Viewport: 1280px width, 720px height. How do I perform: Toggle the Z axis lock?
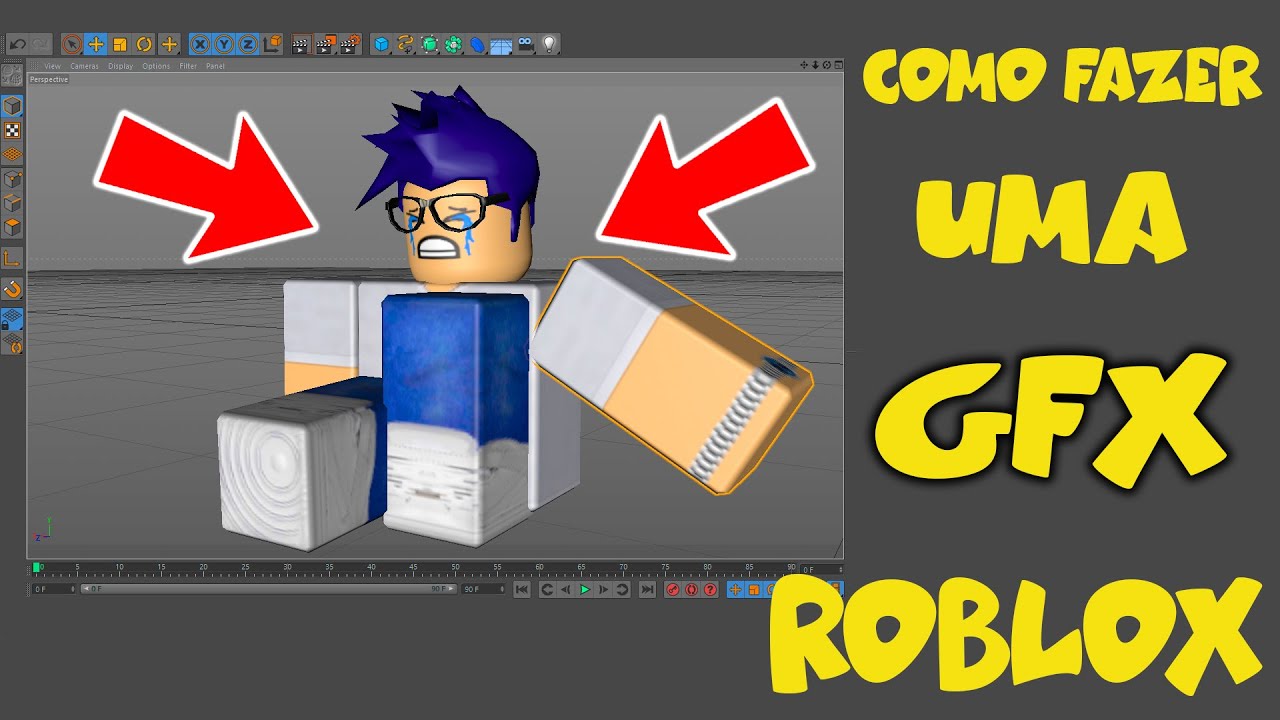pos(247,44)
